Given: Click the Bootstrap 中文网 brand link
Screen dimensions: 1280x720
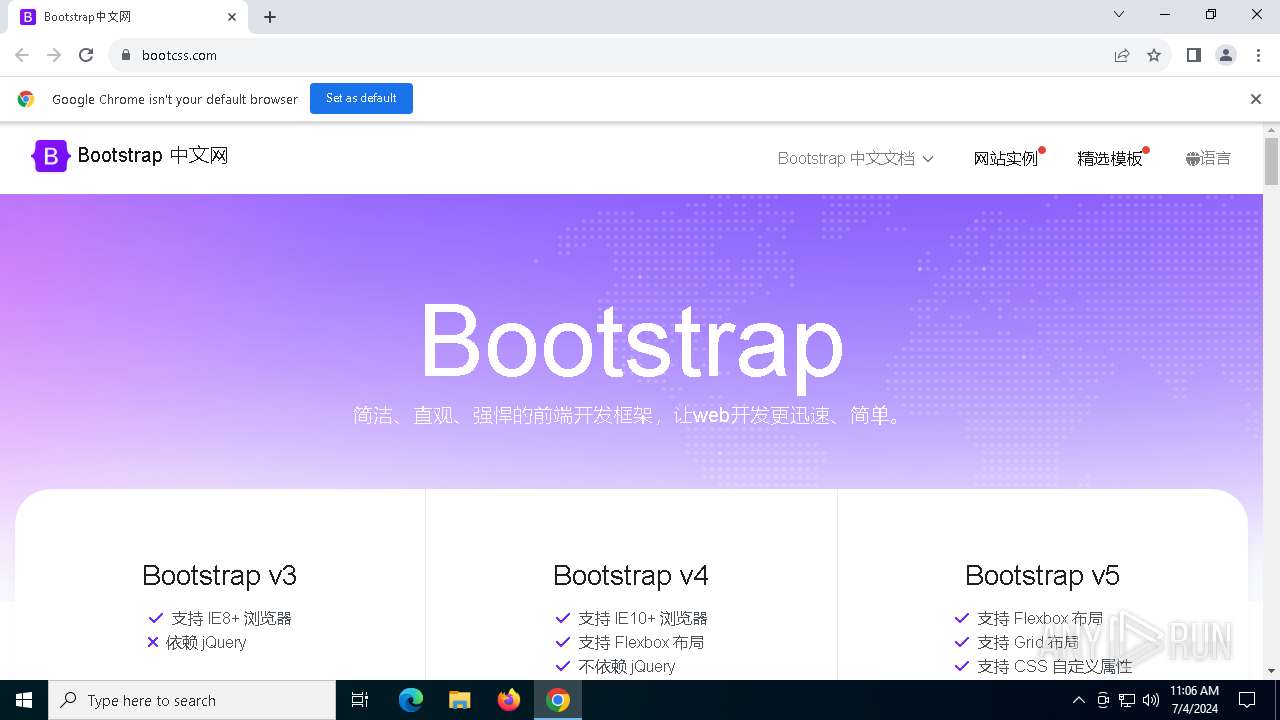Looking at the screenshot, I should pos(131,156).
